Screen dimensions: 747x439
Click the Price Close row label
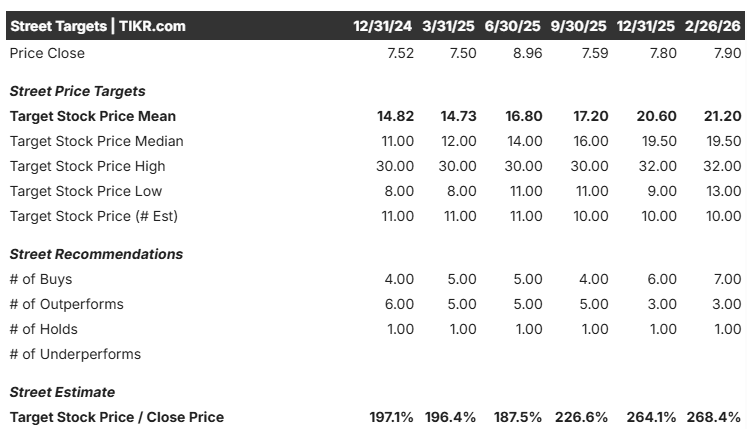(x=47, y=53)
